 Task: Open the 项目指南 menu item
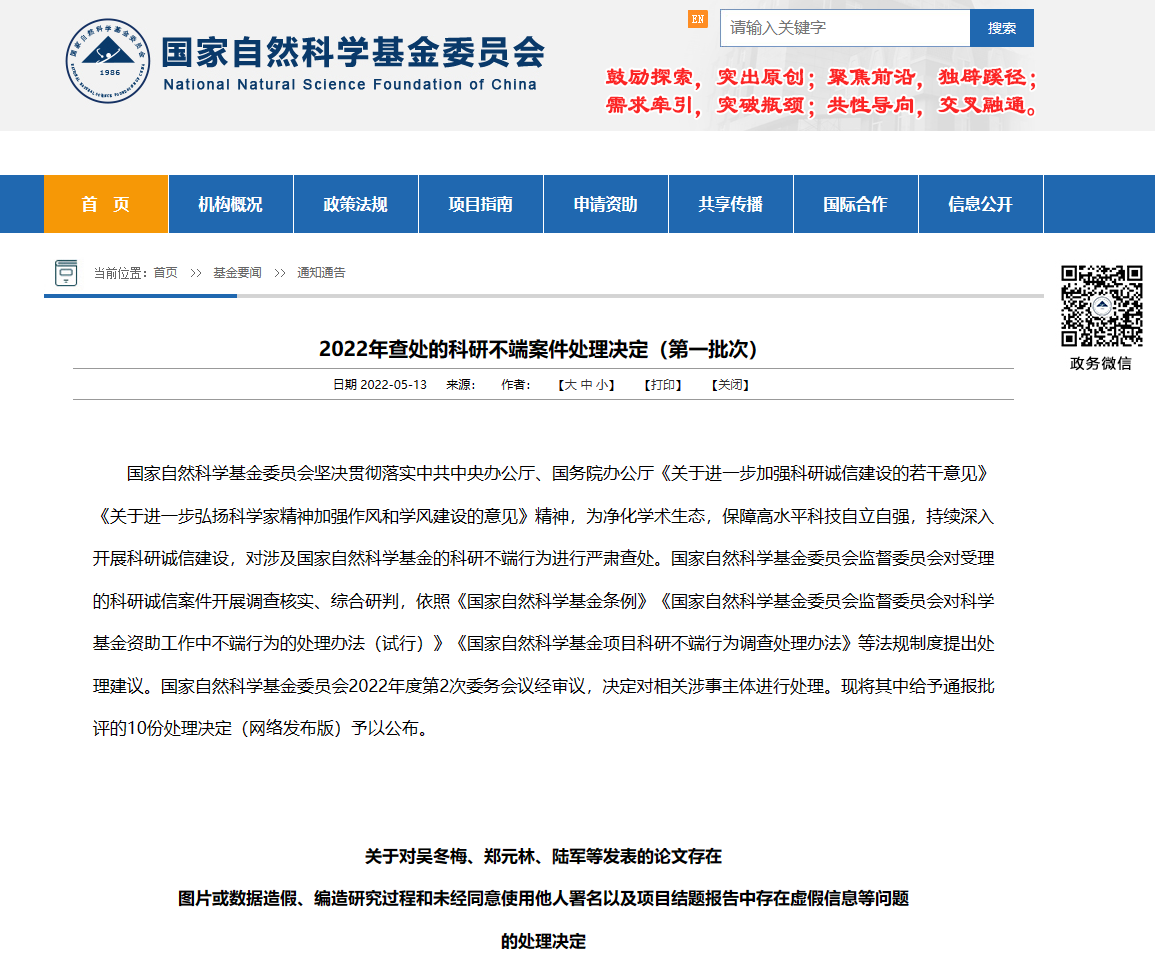tap(481, 204)
